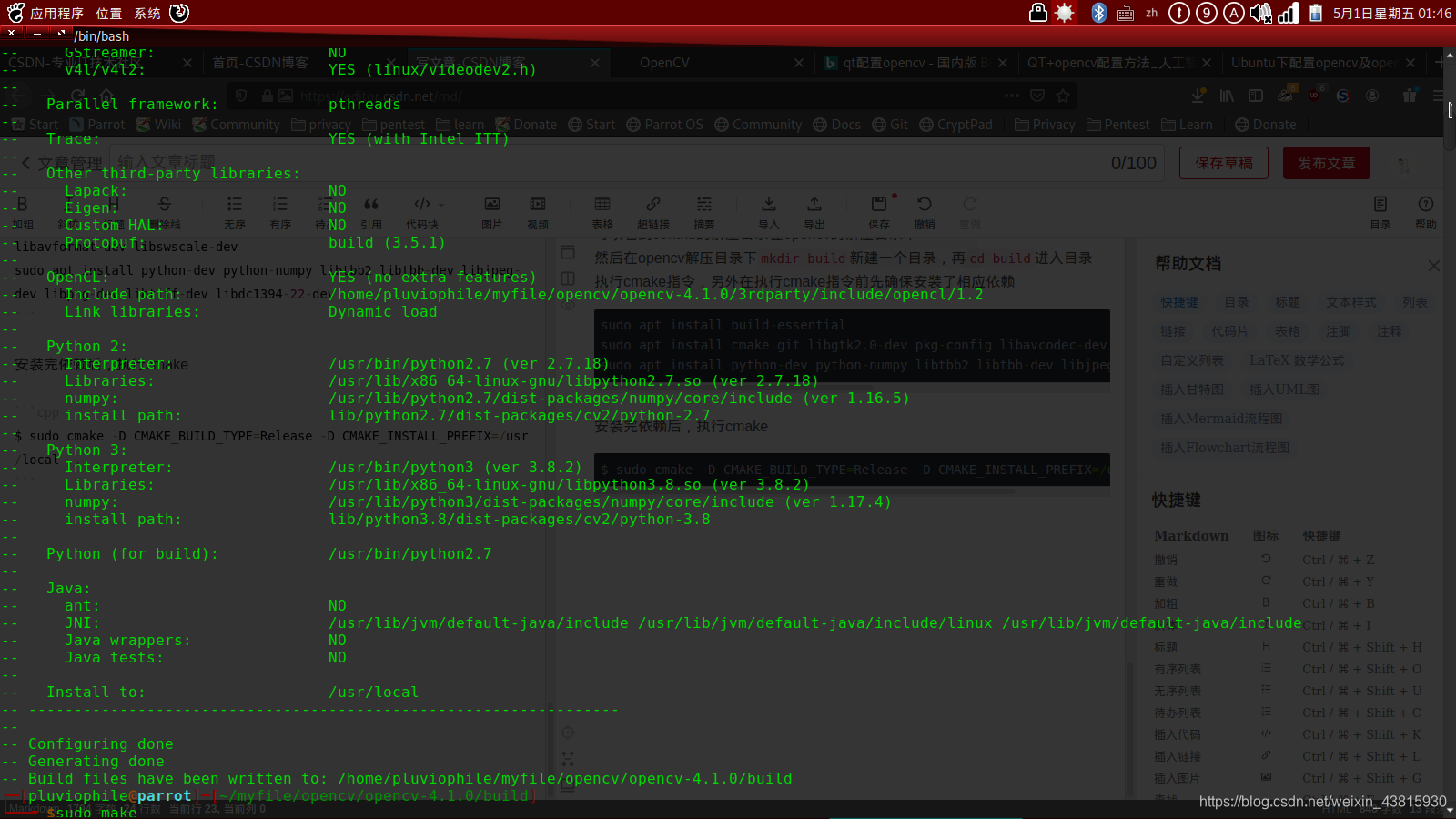Image resolution: width=1456 pixels, height=819 pixels.
Task: Select LaTeX 数学公式 help item
Action: tap(1297, 360)
